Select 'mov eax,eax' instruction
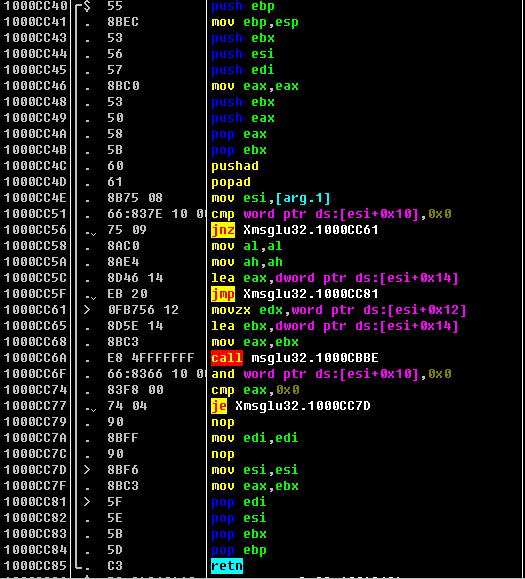 [x=255, y=86]
